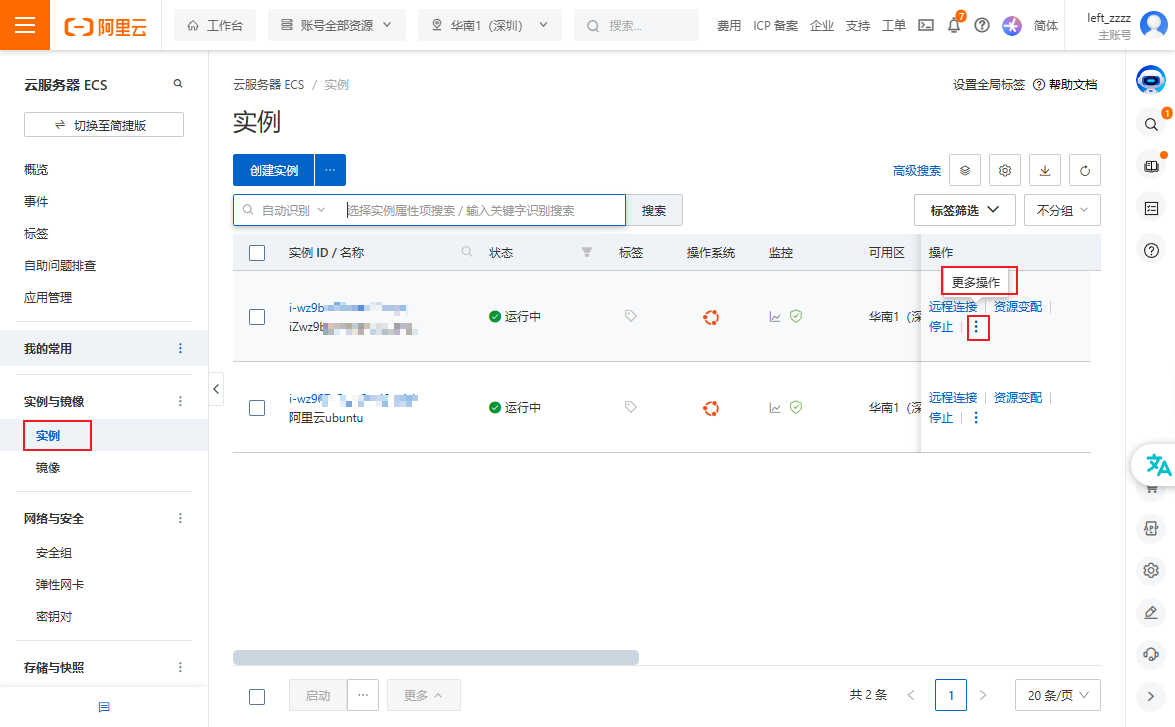Edit tags for 阿里云ubuntu instance
The height and width of the screenshot is (727, 1175).
click(631, 407)
